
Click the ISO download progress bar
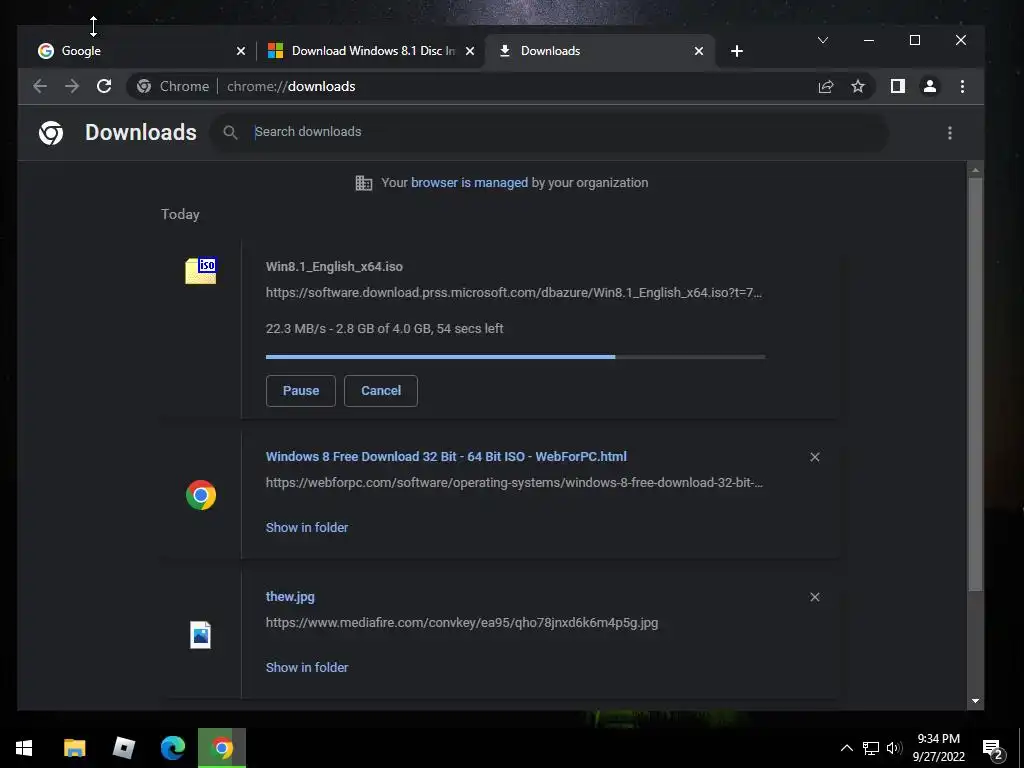click(515, 357)
